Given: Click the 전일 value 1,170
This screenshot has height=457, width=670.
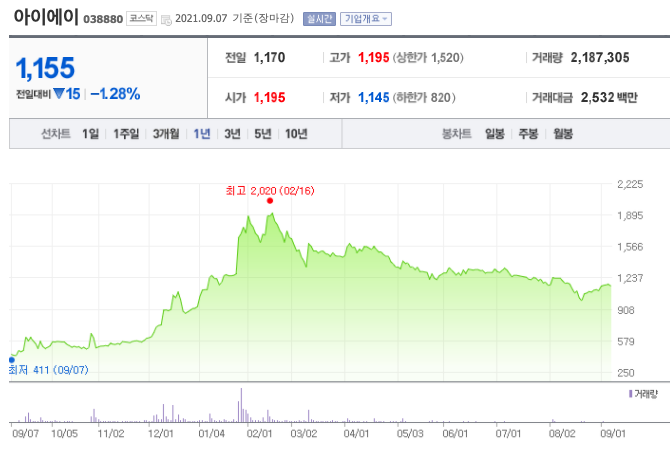Looking at the screenshot, I should 269,58.
